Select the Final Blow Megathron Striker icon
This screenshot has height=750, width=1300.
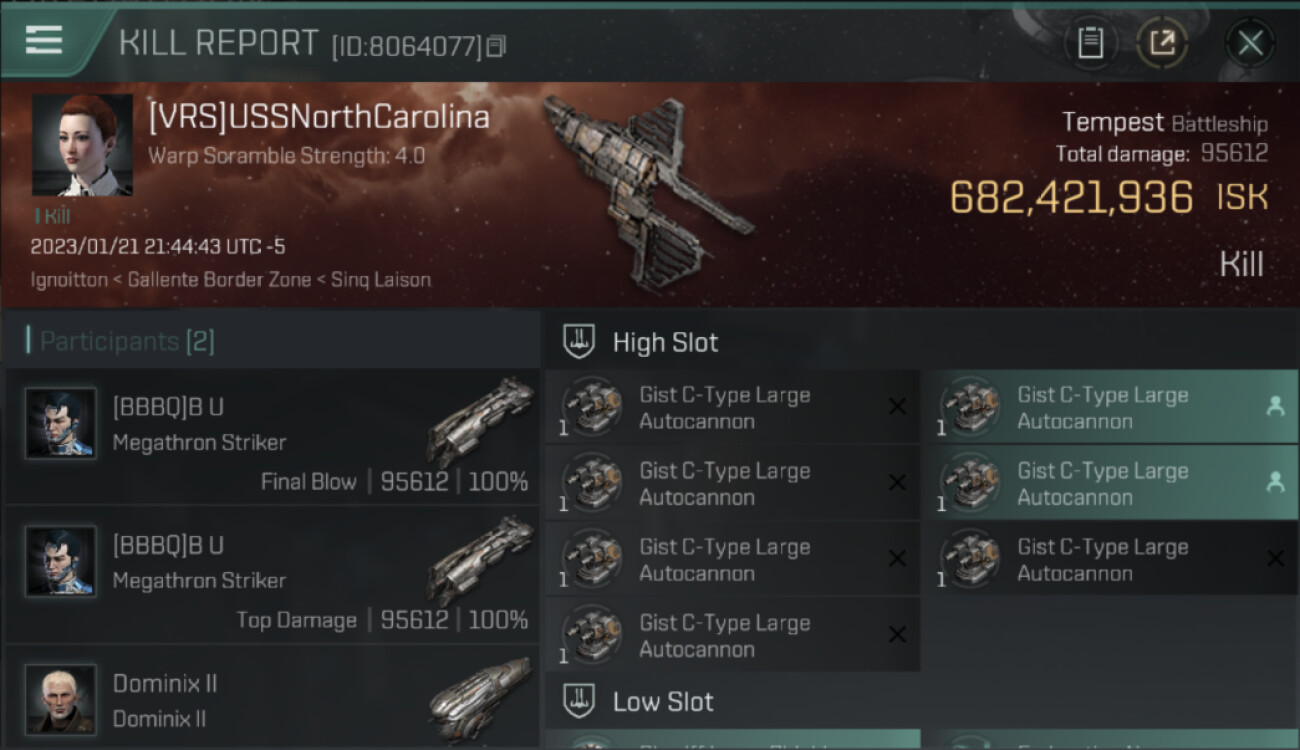[483, 419]
